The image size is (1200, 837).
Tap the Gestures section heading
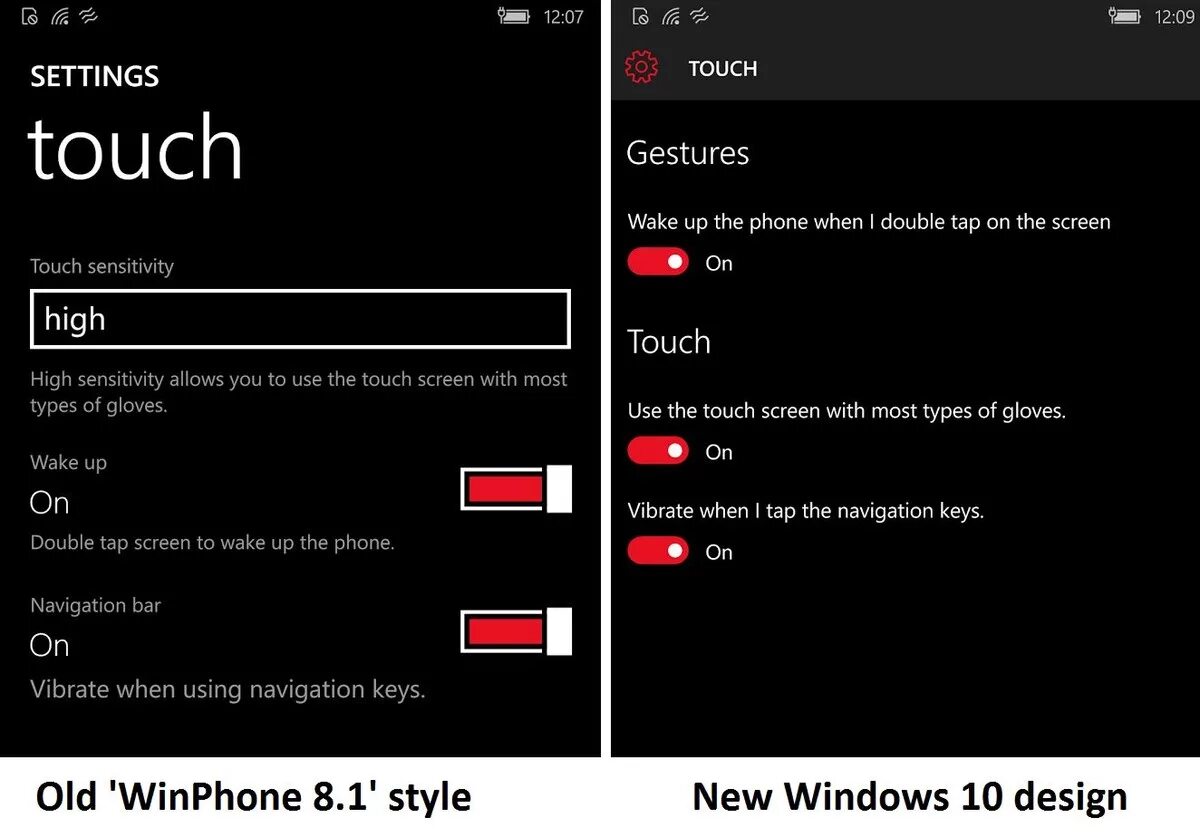pos(688,153)
